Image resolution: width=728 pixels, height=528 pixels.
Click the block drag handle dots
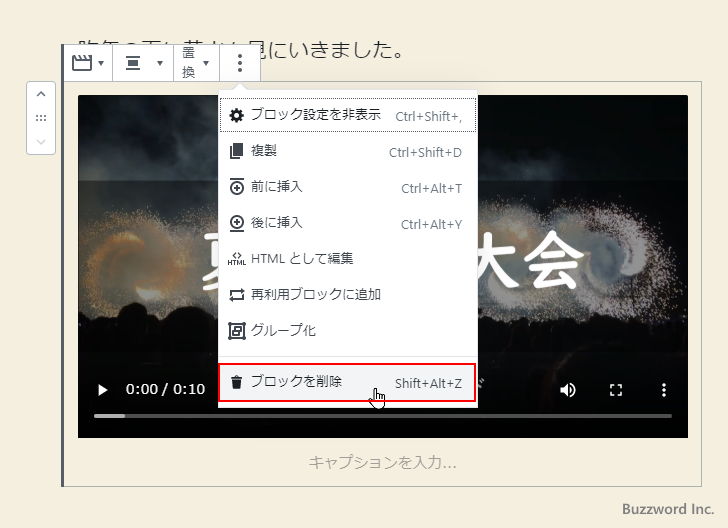tap(41, 118)
